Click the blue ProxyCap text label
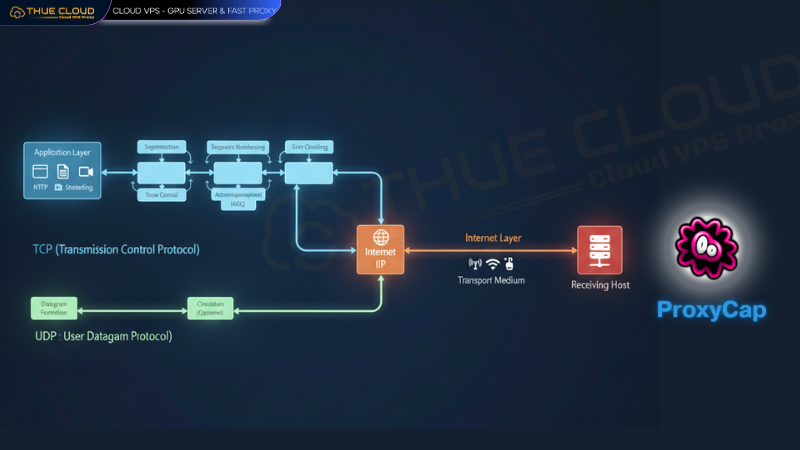Image resolution: width=800 pixels, height=450 pixels. coord(711,310)
